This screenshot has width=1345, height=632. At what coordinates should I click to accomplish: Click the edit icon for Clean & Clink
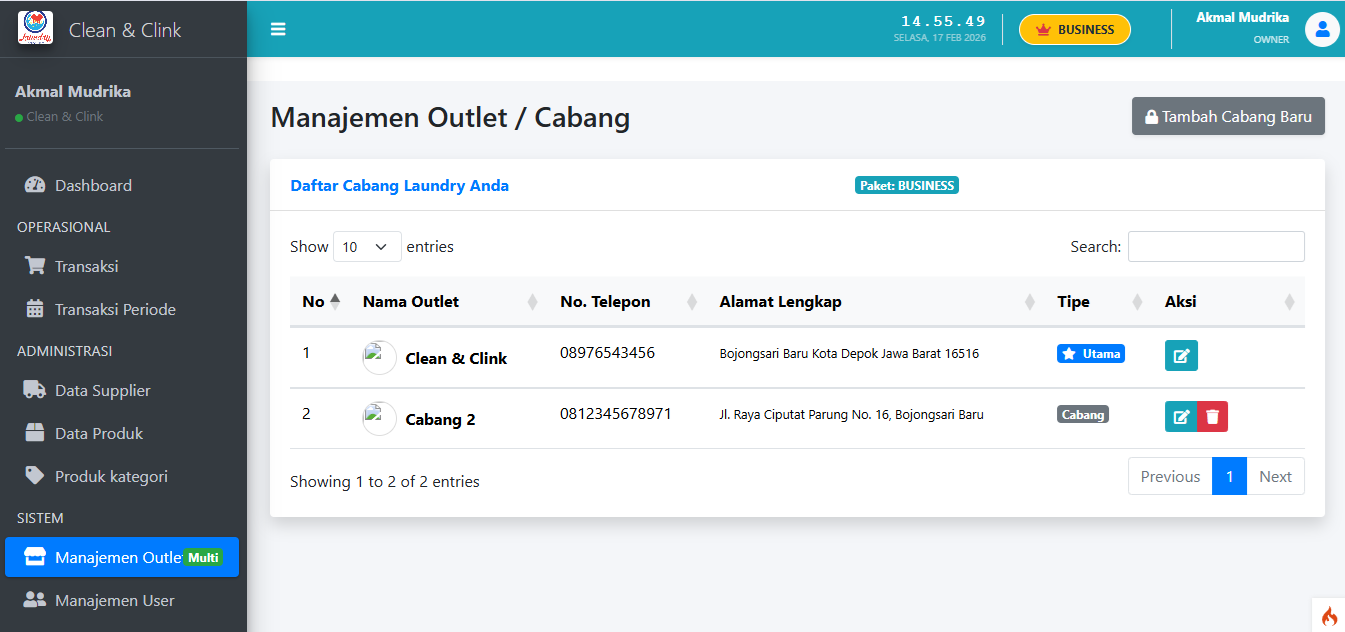click(1181, 356)
